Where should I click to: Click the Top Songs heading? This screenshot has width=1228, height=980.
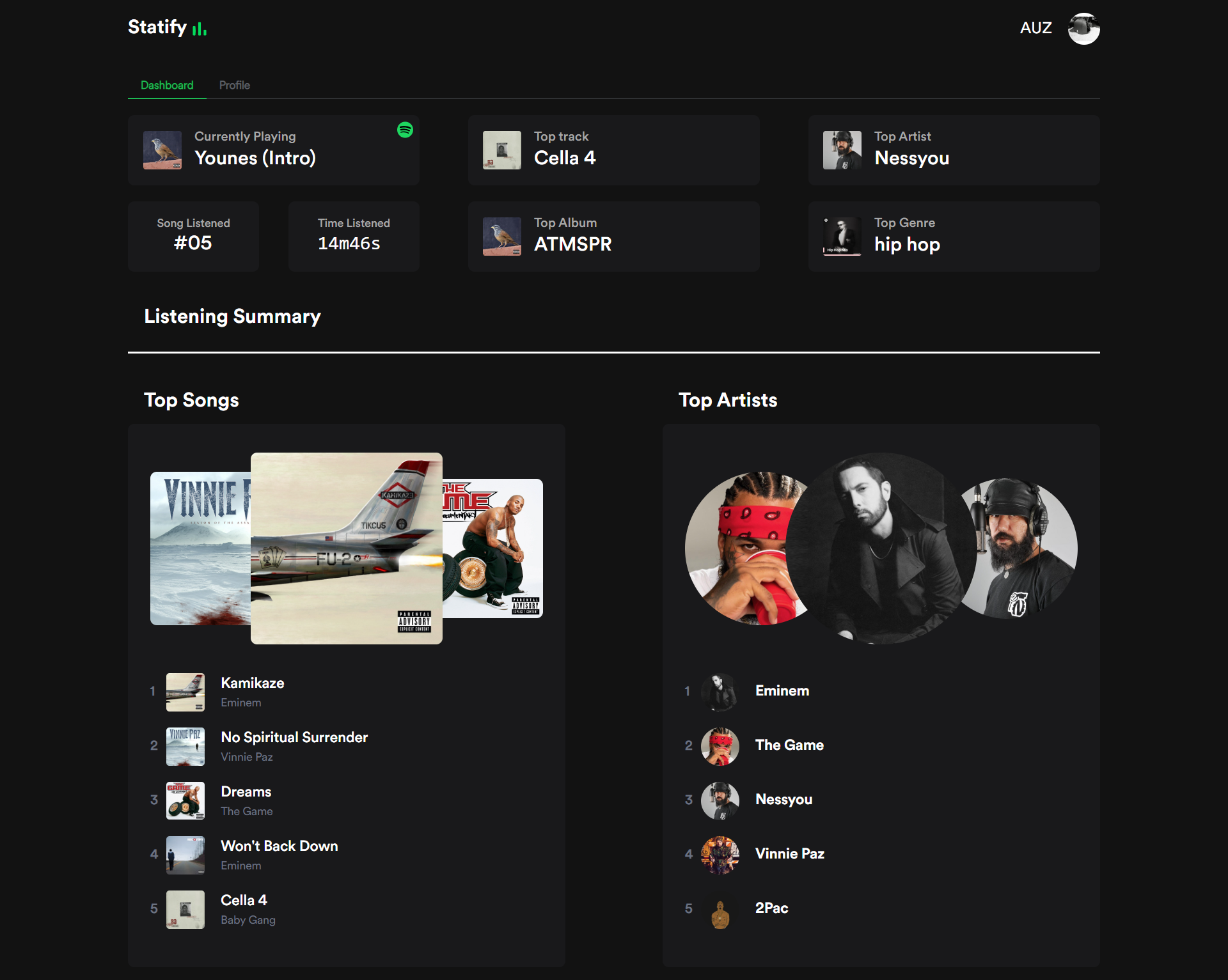[x=191, y=400]
